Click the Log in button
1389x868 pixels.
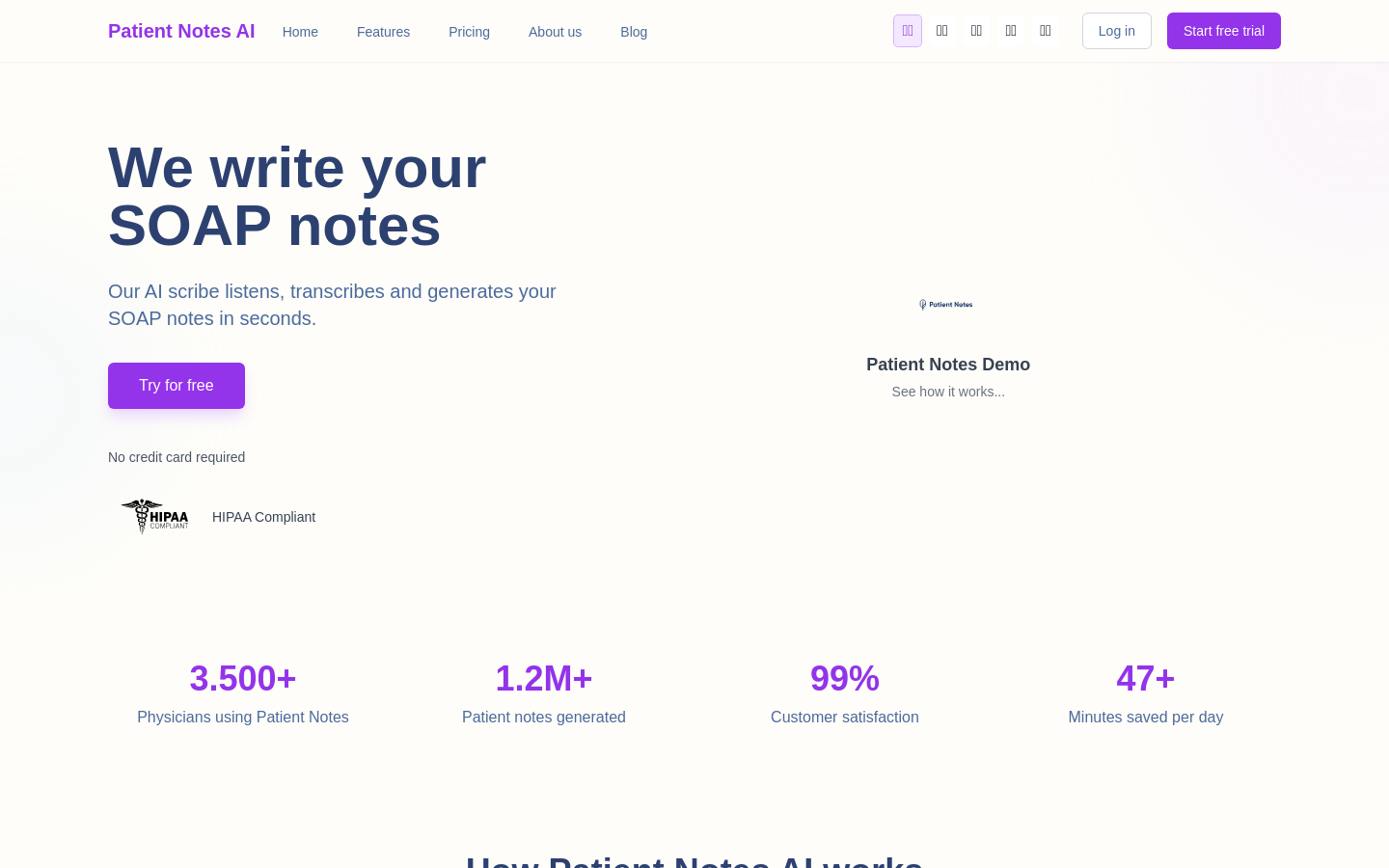click(x=1117, y=31)
